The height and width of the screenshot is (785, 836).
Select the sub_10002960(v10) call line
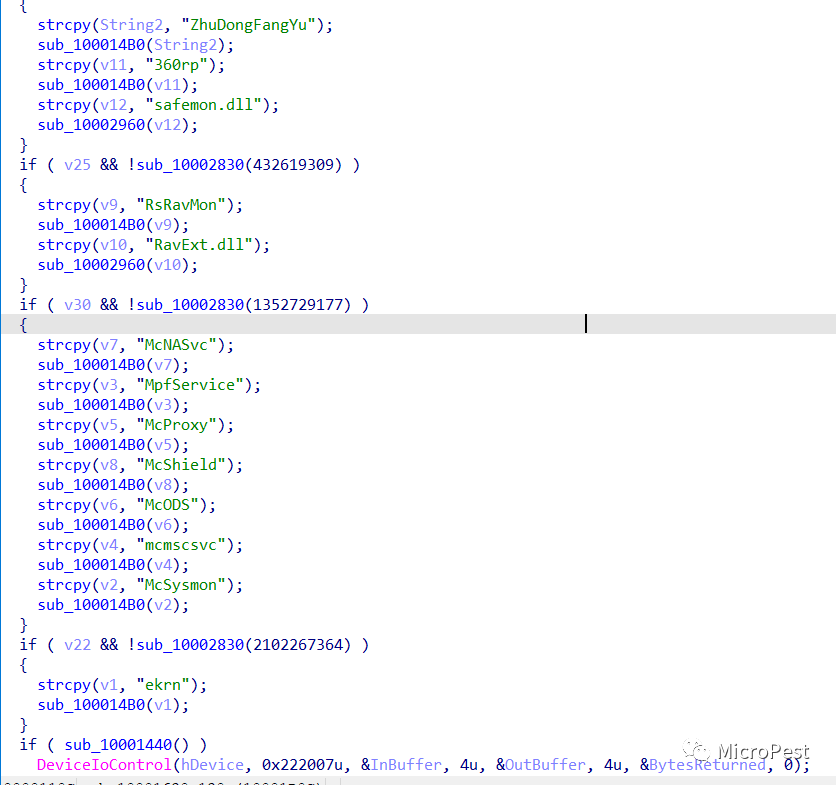pyautogui.click(x=117, y=265)
